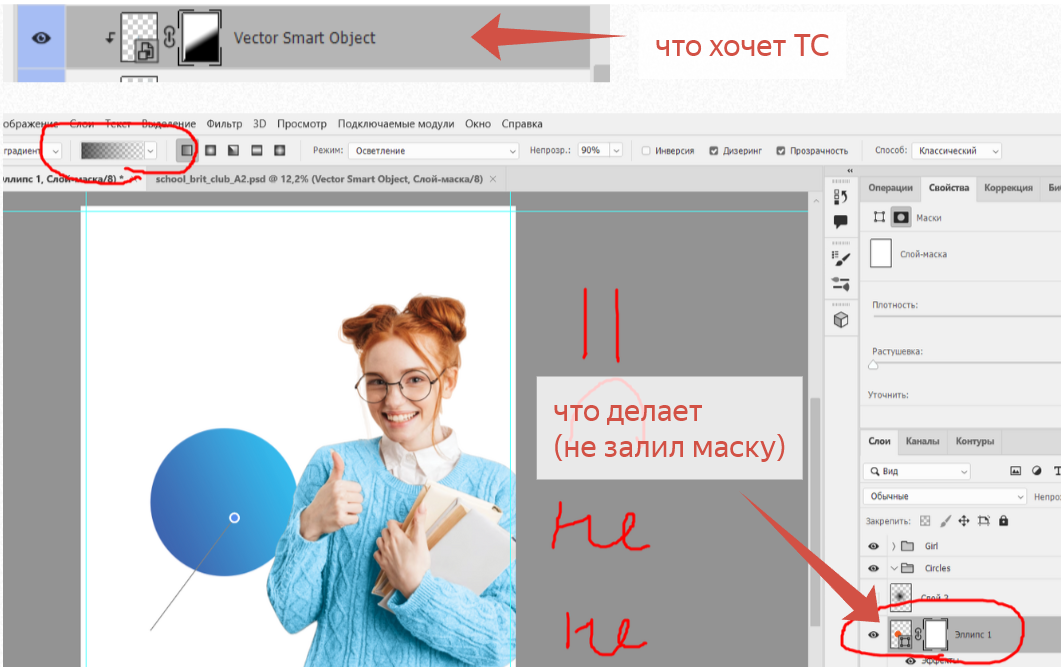1061x667 pixels.
Task: Select the Эллипс 1 layer mask thumbnail
Action: coord(935,635)
